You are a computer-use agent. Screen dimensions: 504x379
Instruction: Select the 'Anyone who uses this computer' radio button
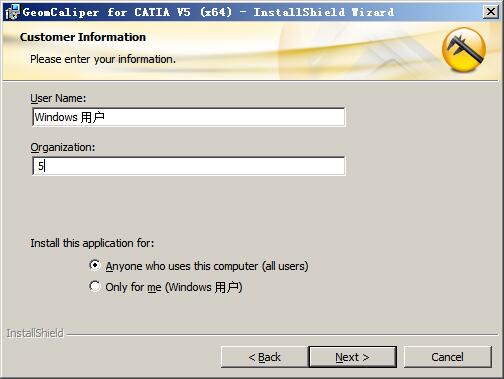coord(95,265)
